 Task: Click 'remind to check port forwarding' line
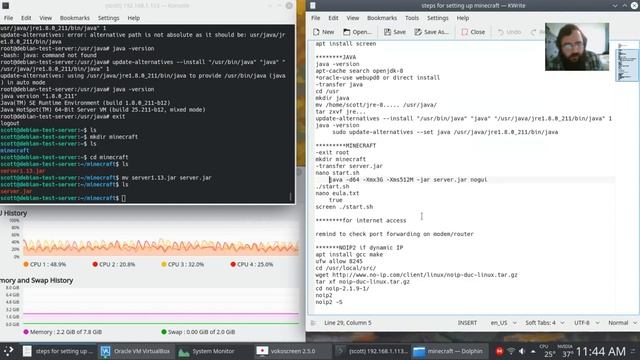click(394, 234)
